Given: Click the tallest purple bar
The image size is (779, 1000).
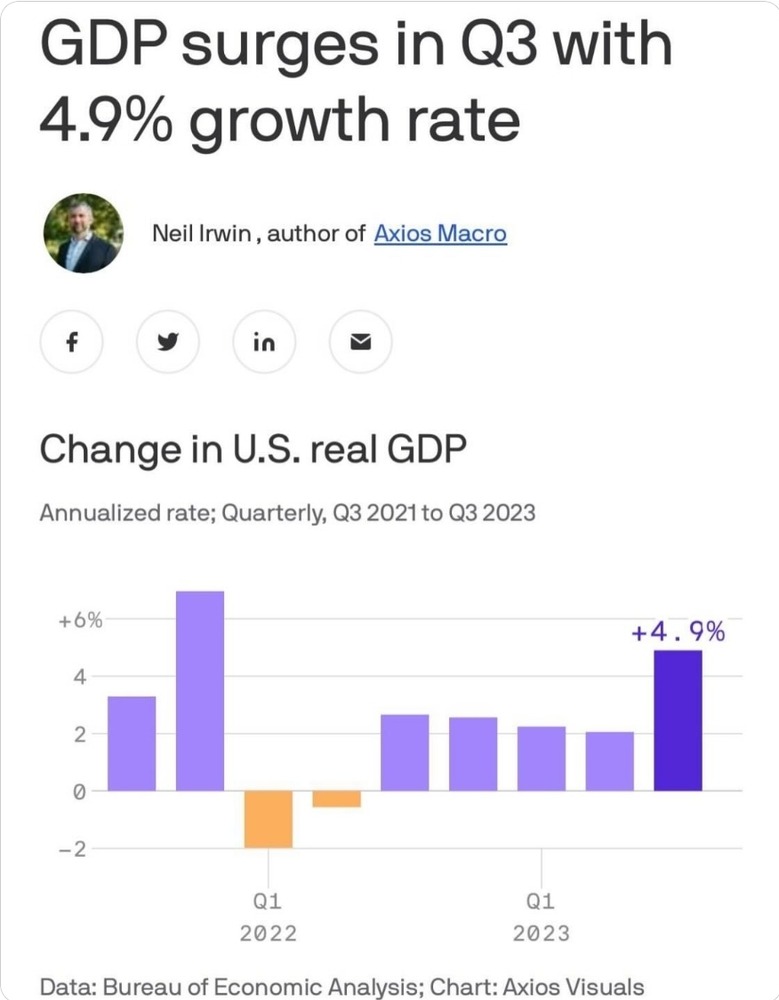Looking at the screenshot, I should 200,690.
